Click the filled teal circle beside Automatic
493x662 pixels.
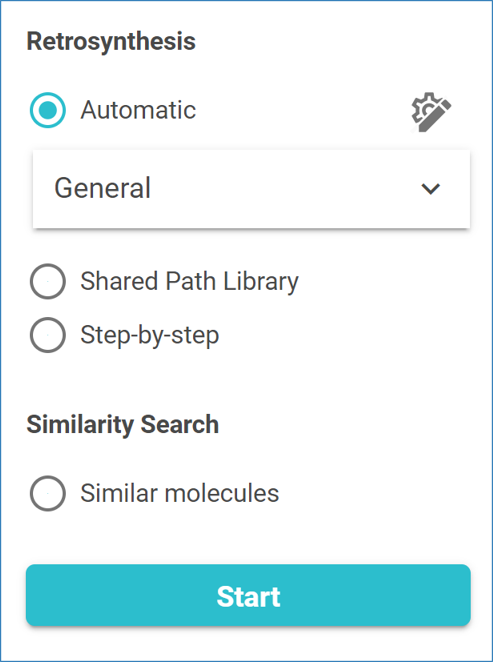click(48, 110)
